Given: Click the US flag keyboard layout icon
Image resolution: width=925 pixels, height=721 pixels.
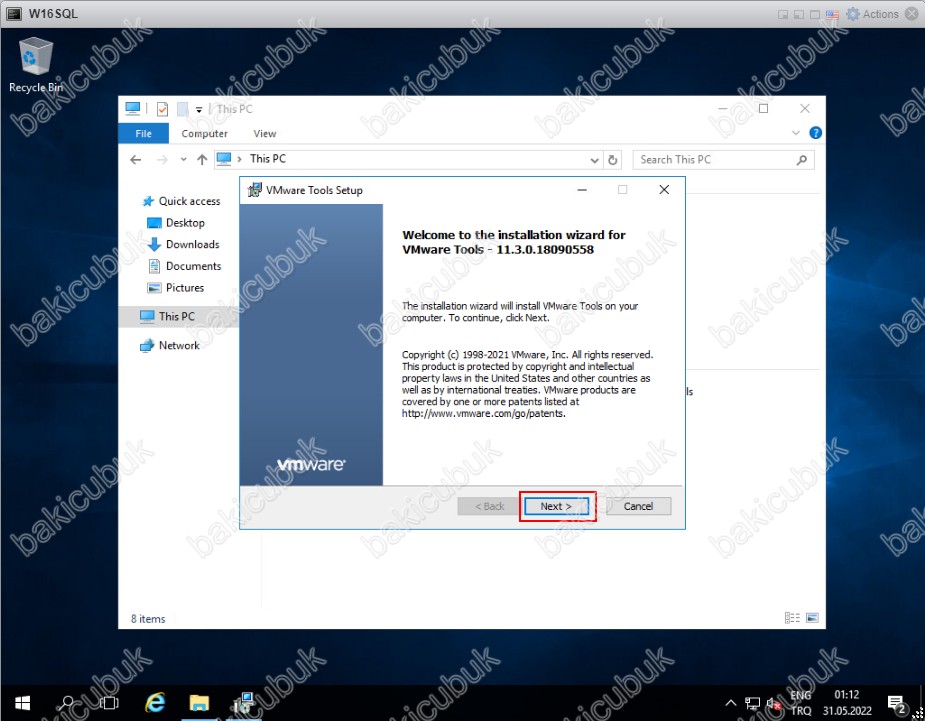Looking at the screenshot, I should [832, 15].
